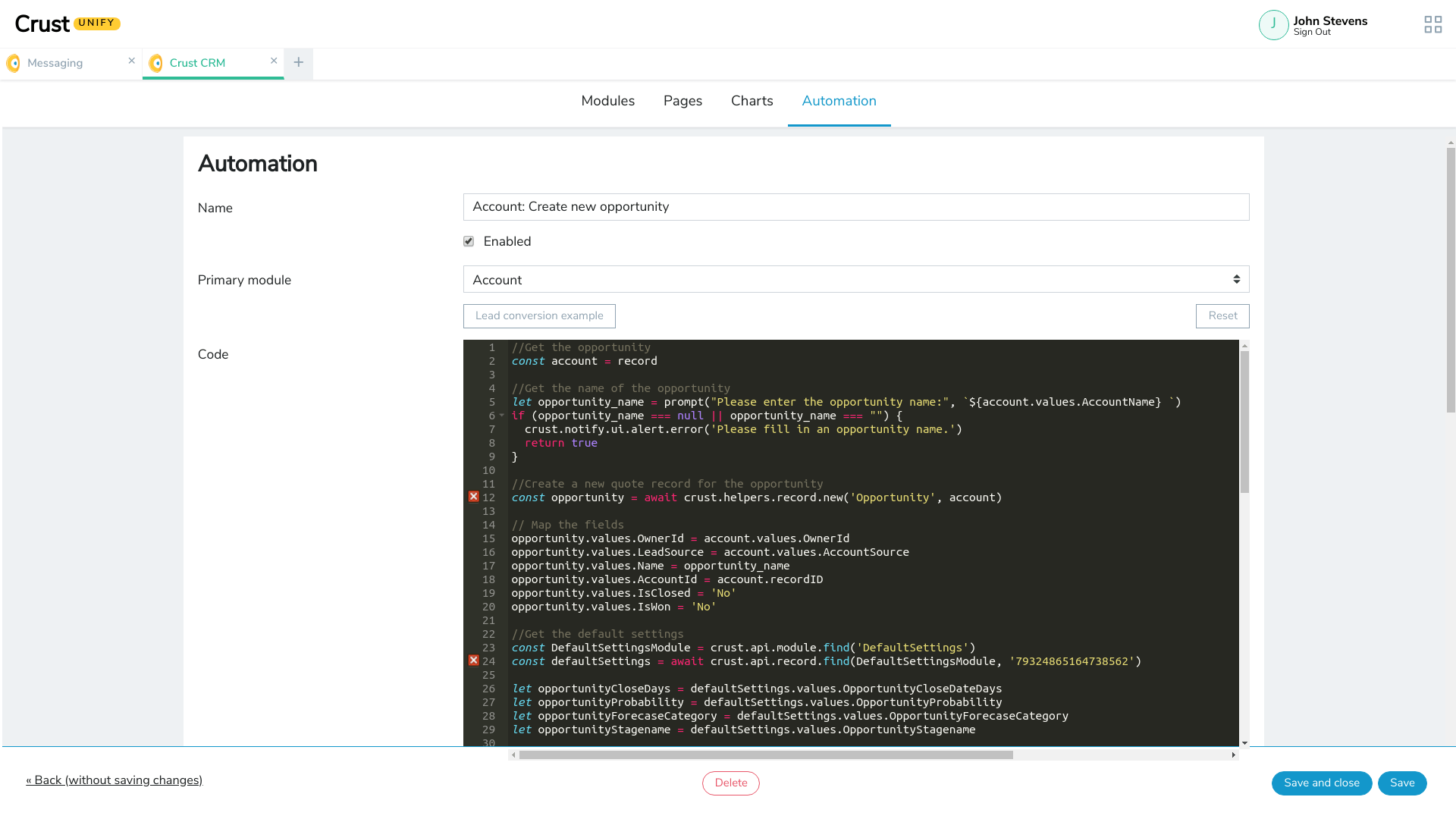Click the 'return true' code line
The height and width of the screenshot is (819, 1456).
[x=560, y=443]
